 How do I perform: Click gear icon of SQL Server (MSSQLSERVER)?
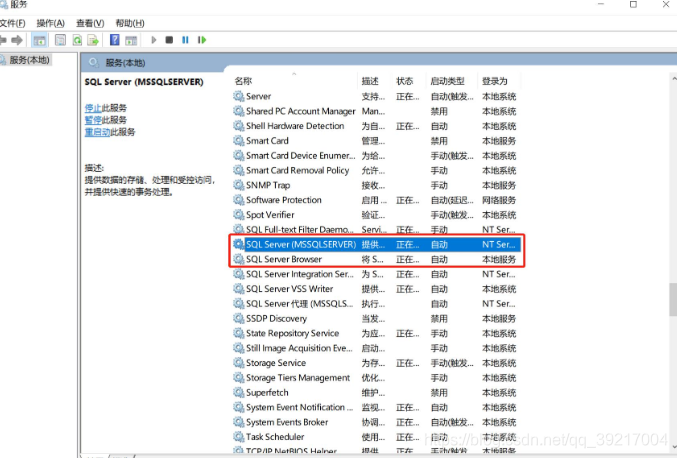pos(238,244)
